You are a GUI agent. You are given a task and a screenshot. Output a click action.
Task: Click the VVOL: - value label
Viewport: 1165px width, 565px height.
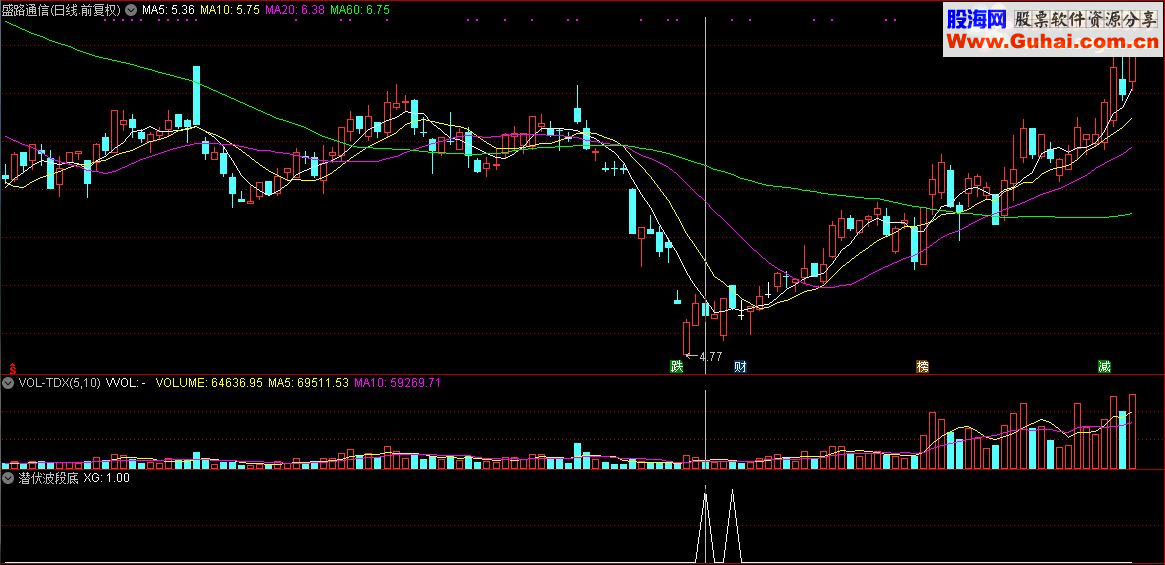click(x=126, y=383)
